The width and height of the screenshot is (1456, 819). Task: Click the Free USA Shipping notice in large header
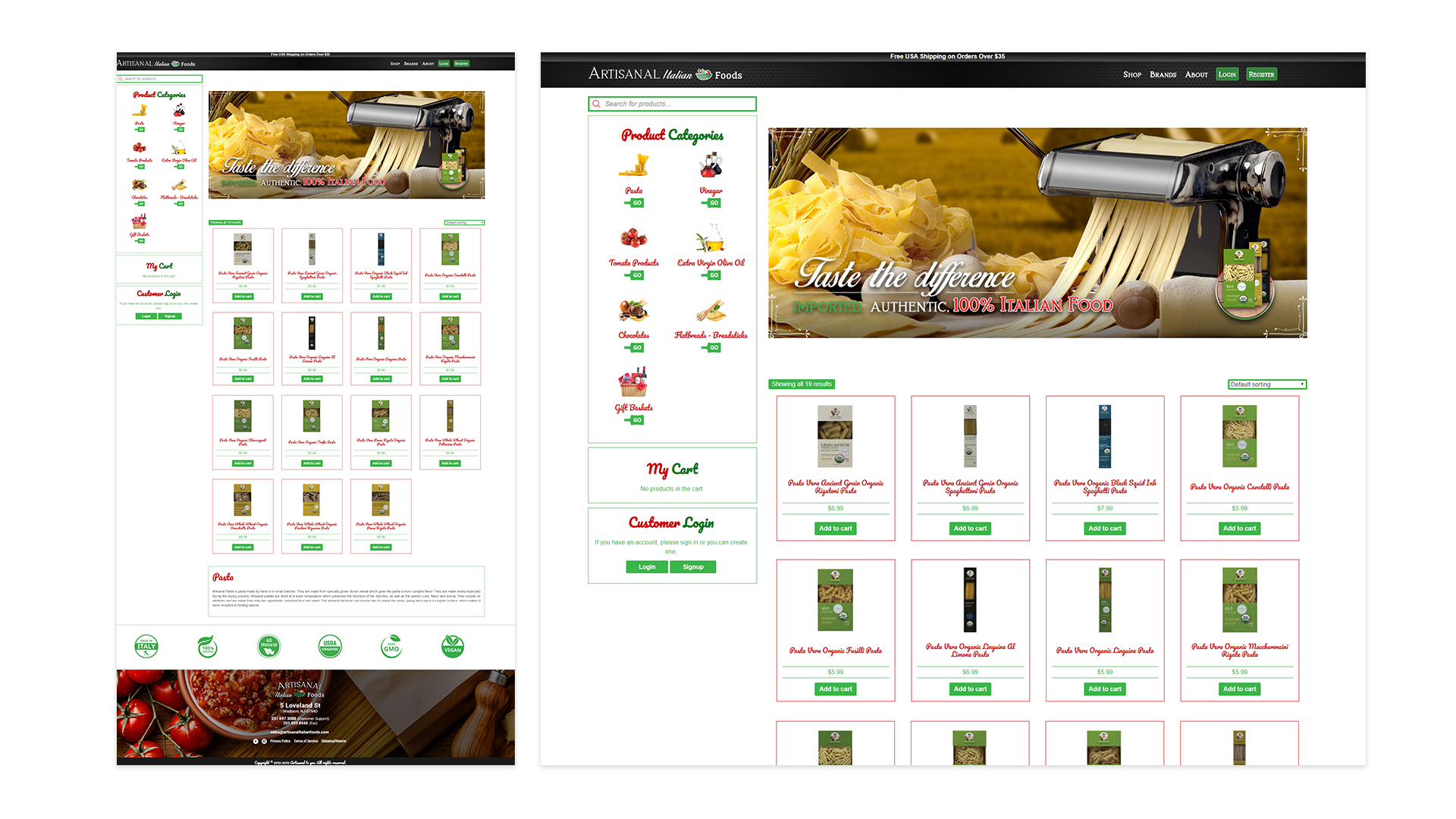point(947,56)
